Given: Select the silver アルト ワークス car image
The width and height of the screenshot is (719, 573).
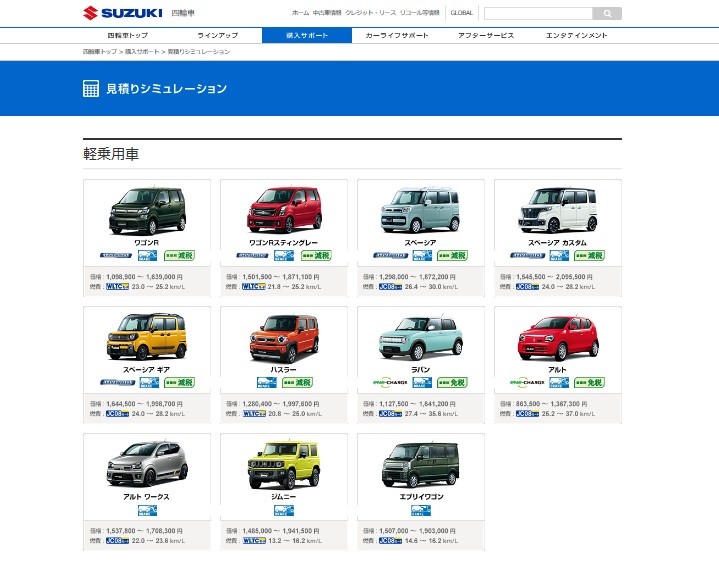Looking at the screenshot, I should [x=147, y=464].
